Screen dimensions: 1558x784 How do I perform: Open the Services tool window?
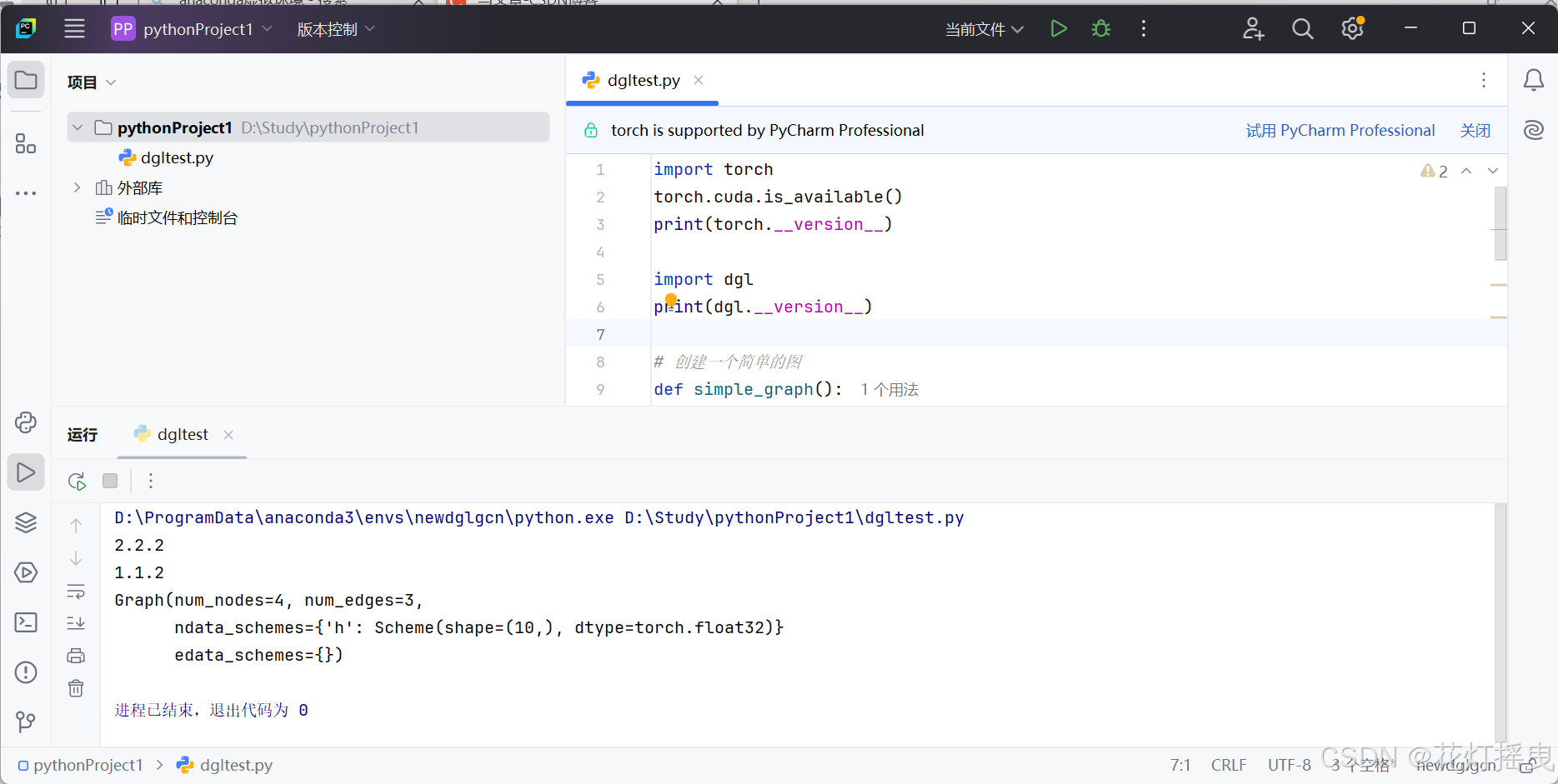point(26,572)
